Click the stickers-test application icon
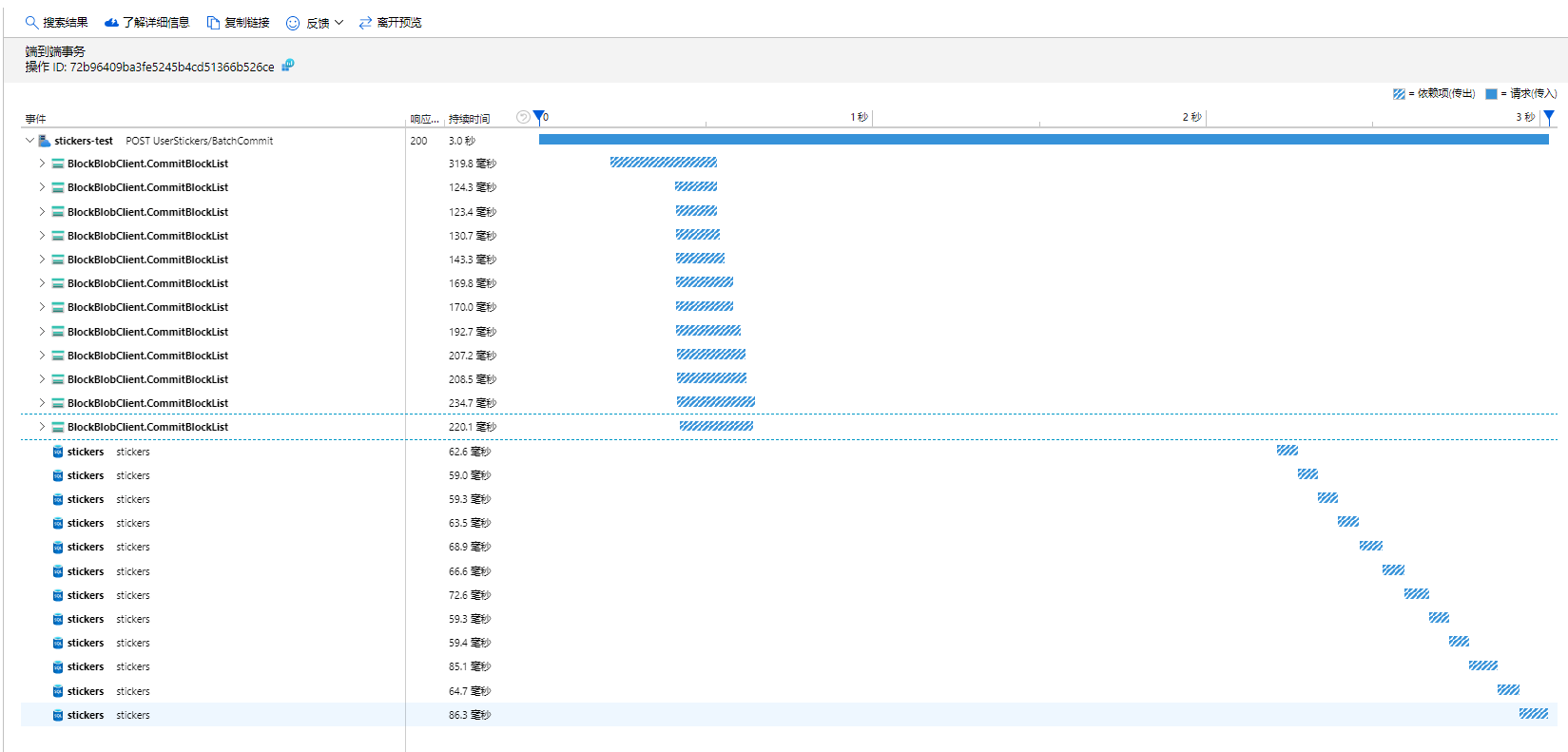 click(x=45, y=141)
